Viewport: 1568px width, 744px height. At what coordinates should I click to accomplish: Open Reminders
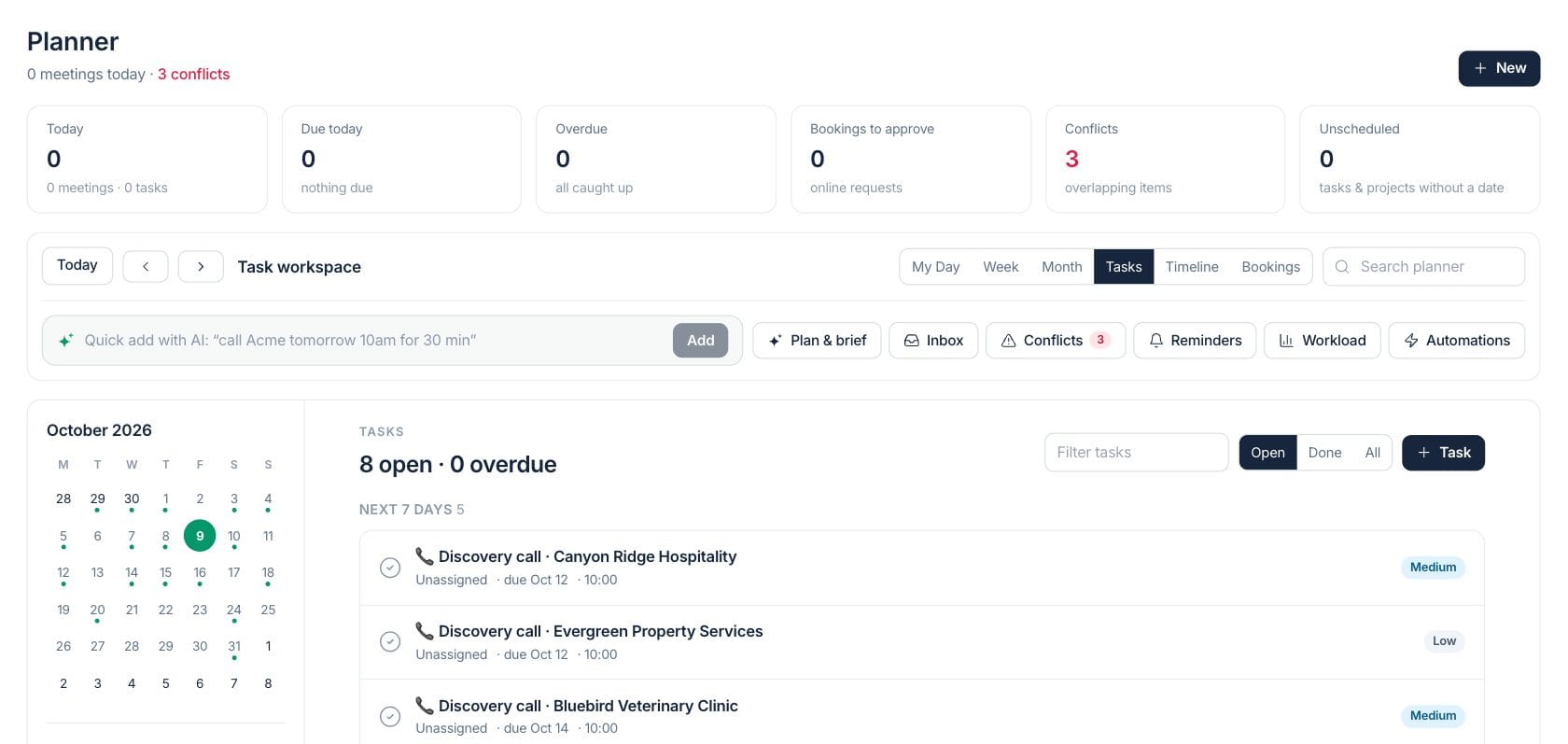click(1195, 341)
